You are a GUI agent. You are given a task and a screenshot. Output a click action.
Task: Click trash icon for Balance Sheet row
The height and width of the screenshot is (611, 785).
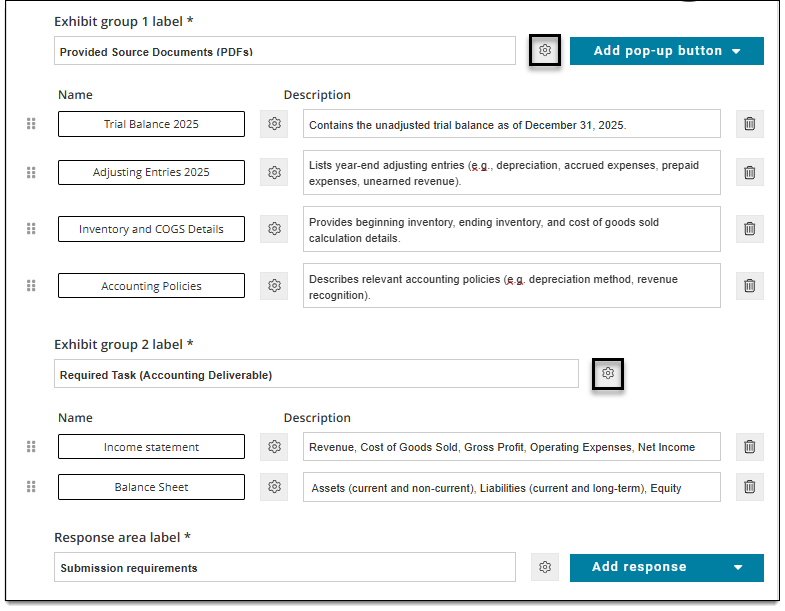[749, 487]
